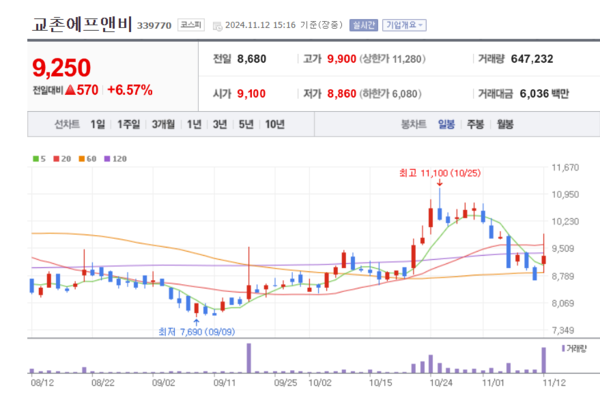The width and height of the screenshot is (600, 403).
Task: Select the 3개월 line chart tab
Action: click(x=163, y=124)
